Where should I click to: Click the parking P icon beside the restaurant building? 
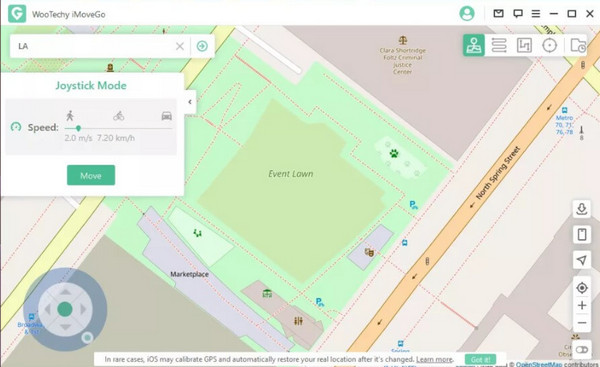pyautogui.click(x=320, y=302)
